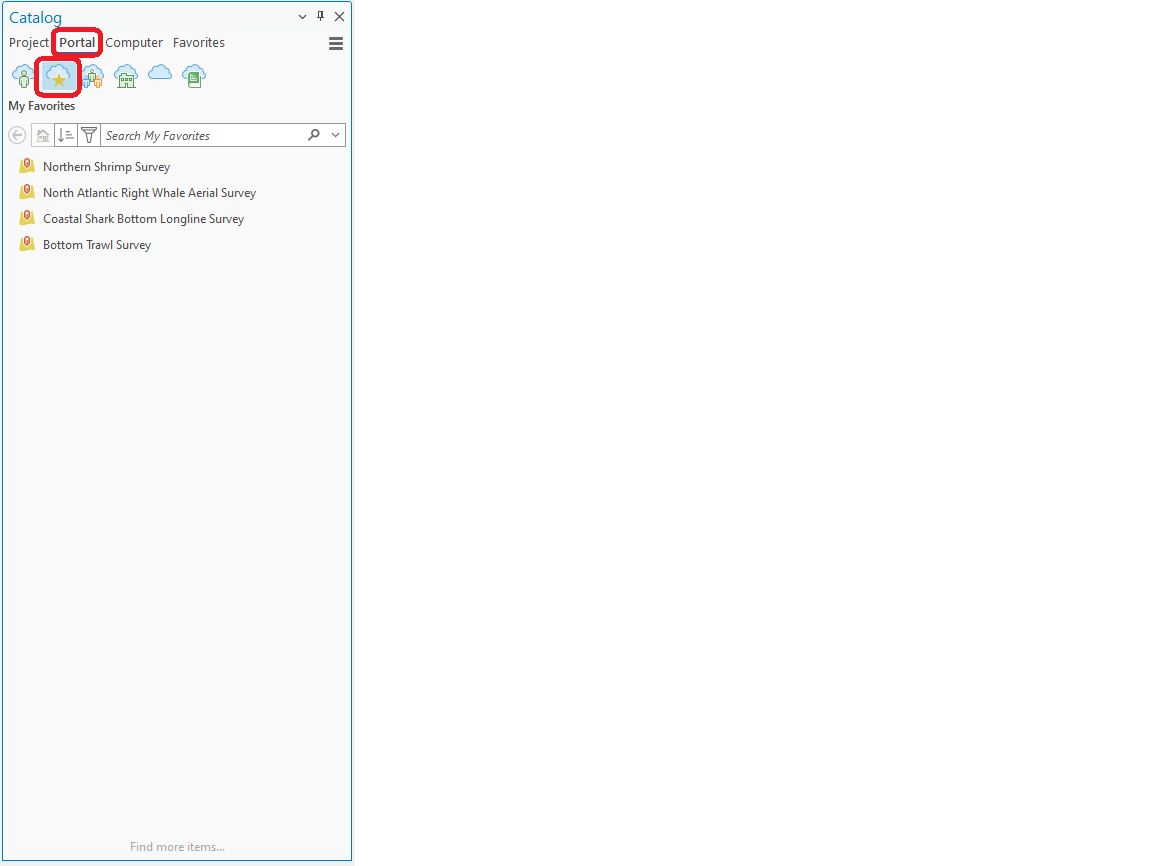
Task: Click the Home navigation icon
Action: point(43,135)
